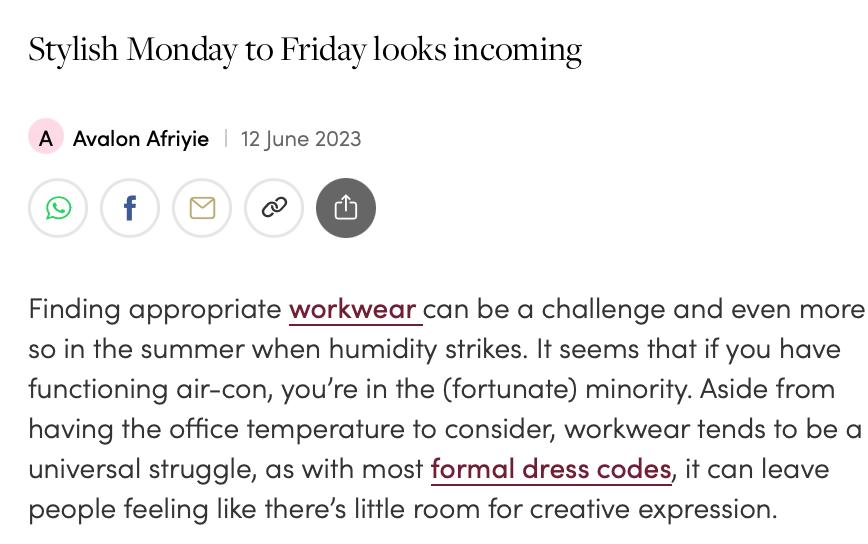The height and width of the screenshot is (544, 868).
Task: Click the 'Stylish Monday to Friday' headline
Action: point(305,49)
